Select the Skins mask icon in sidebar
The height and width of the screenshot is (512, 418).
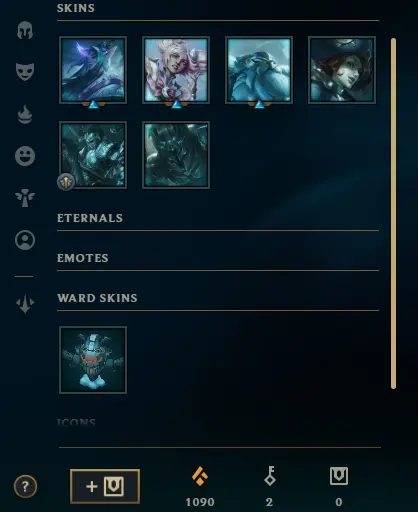pyautogui.click(x=25, y=71)
